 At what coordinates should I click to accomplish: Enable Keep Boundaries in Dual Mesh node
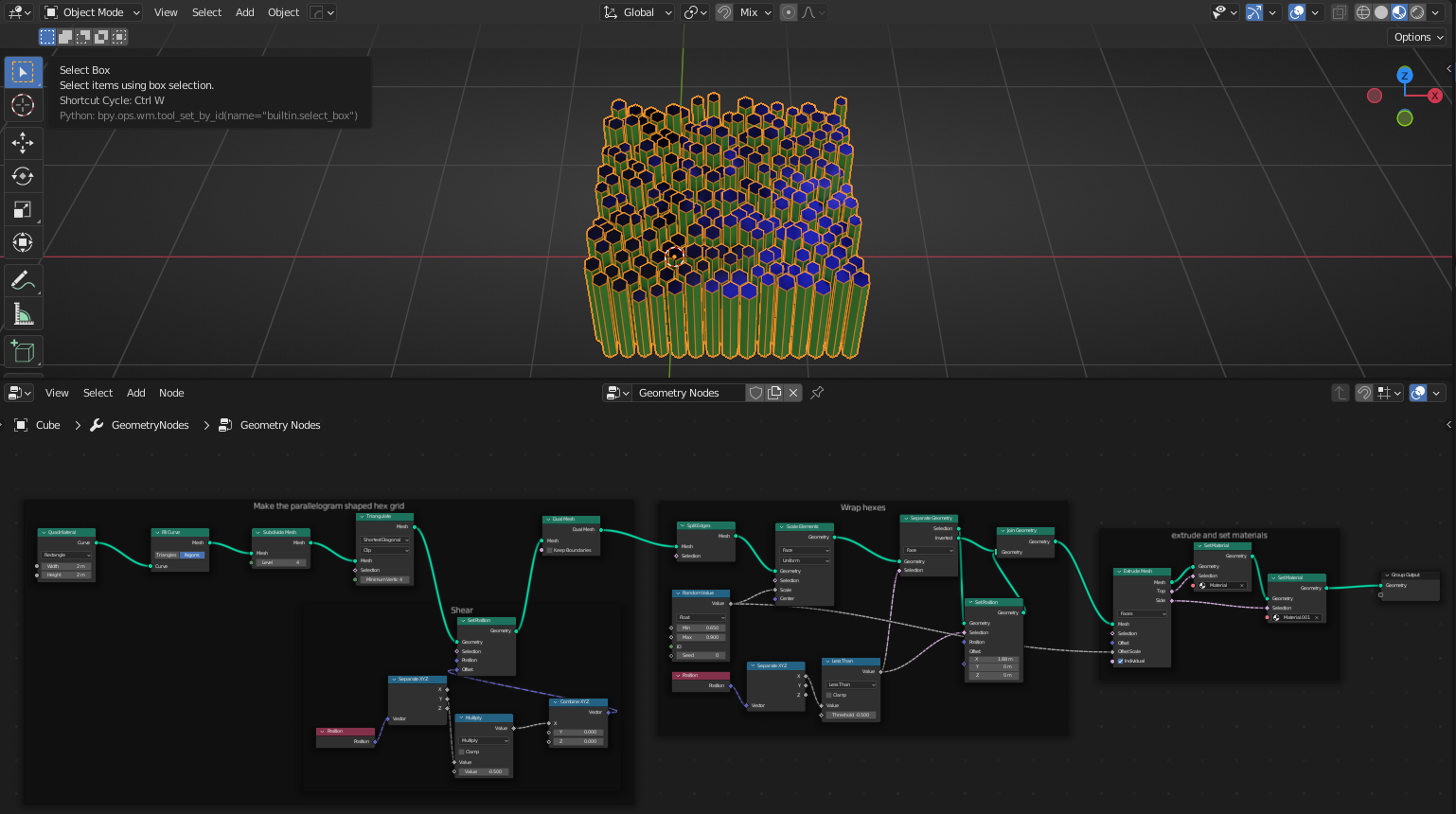tap(549, 550)
